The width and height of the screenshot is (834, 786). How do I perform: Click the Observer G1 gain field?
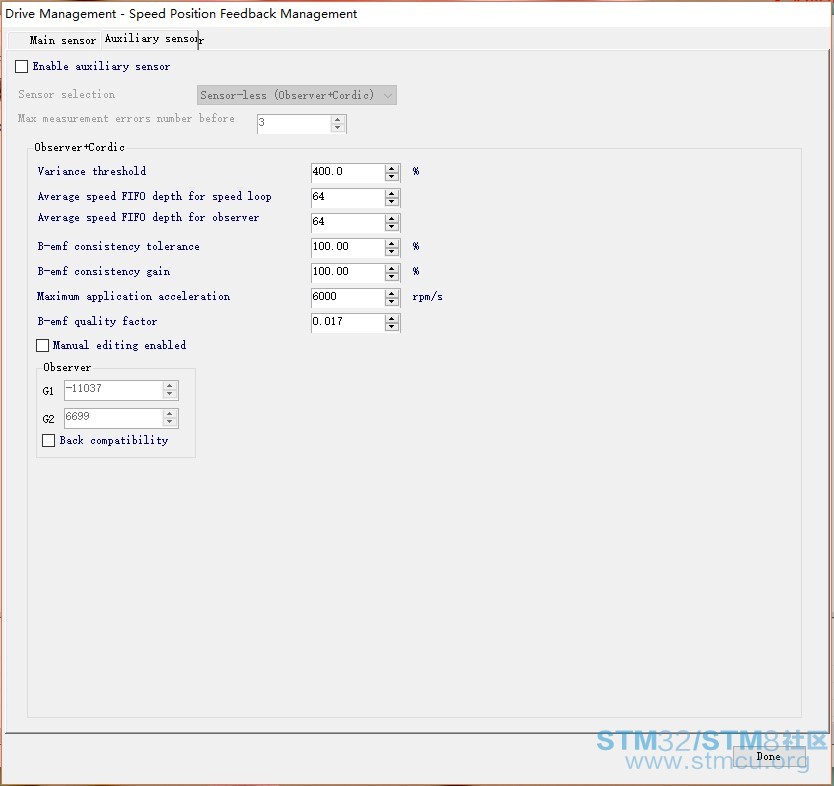pos(112,391)
